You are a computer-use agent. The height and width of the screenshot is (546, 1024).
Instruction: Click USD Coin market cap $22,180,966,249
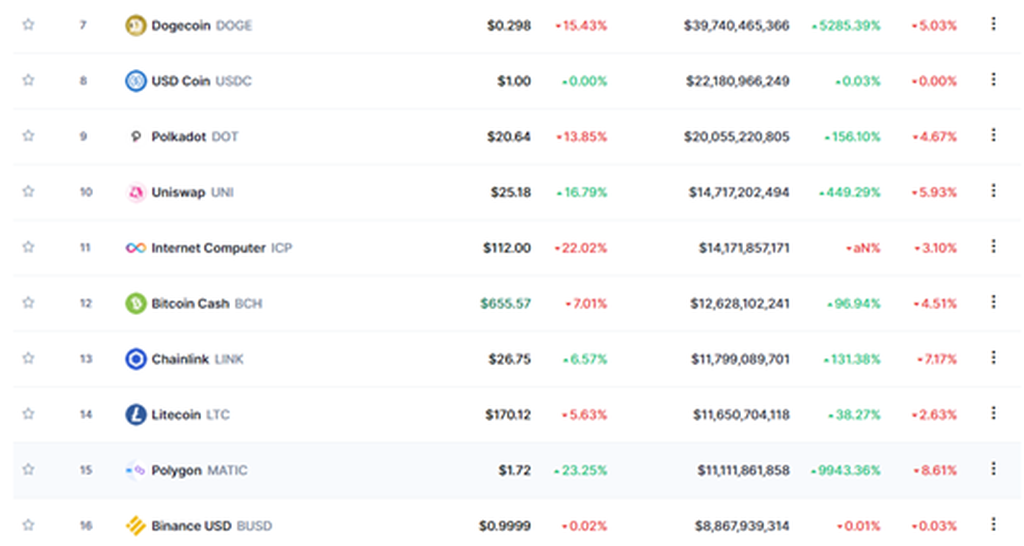coord(737,81)
